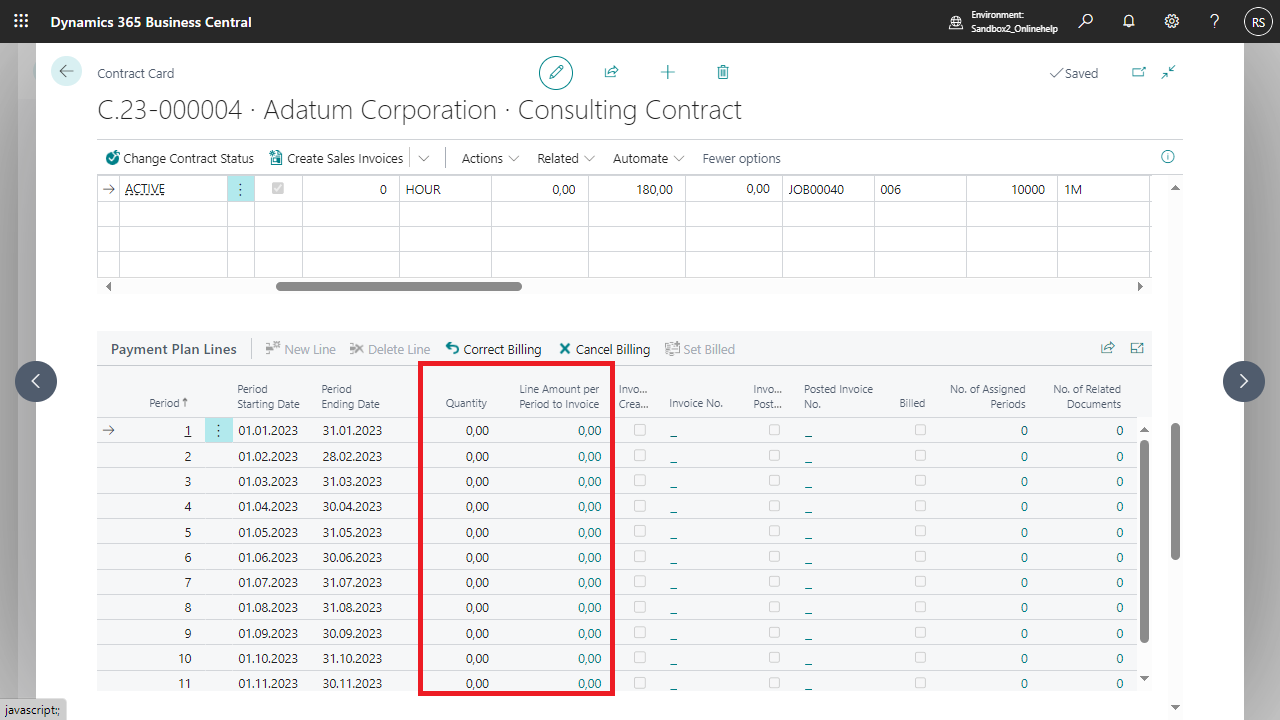Screen dimensions: 1280x720
Task: Click the JOB00040 cell
Action: pyautogui.click(x=827, y=189)
